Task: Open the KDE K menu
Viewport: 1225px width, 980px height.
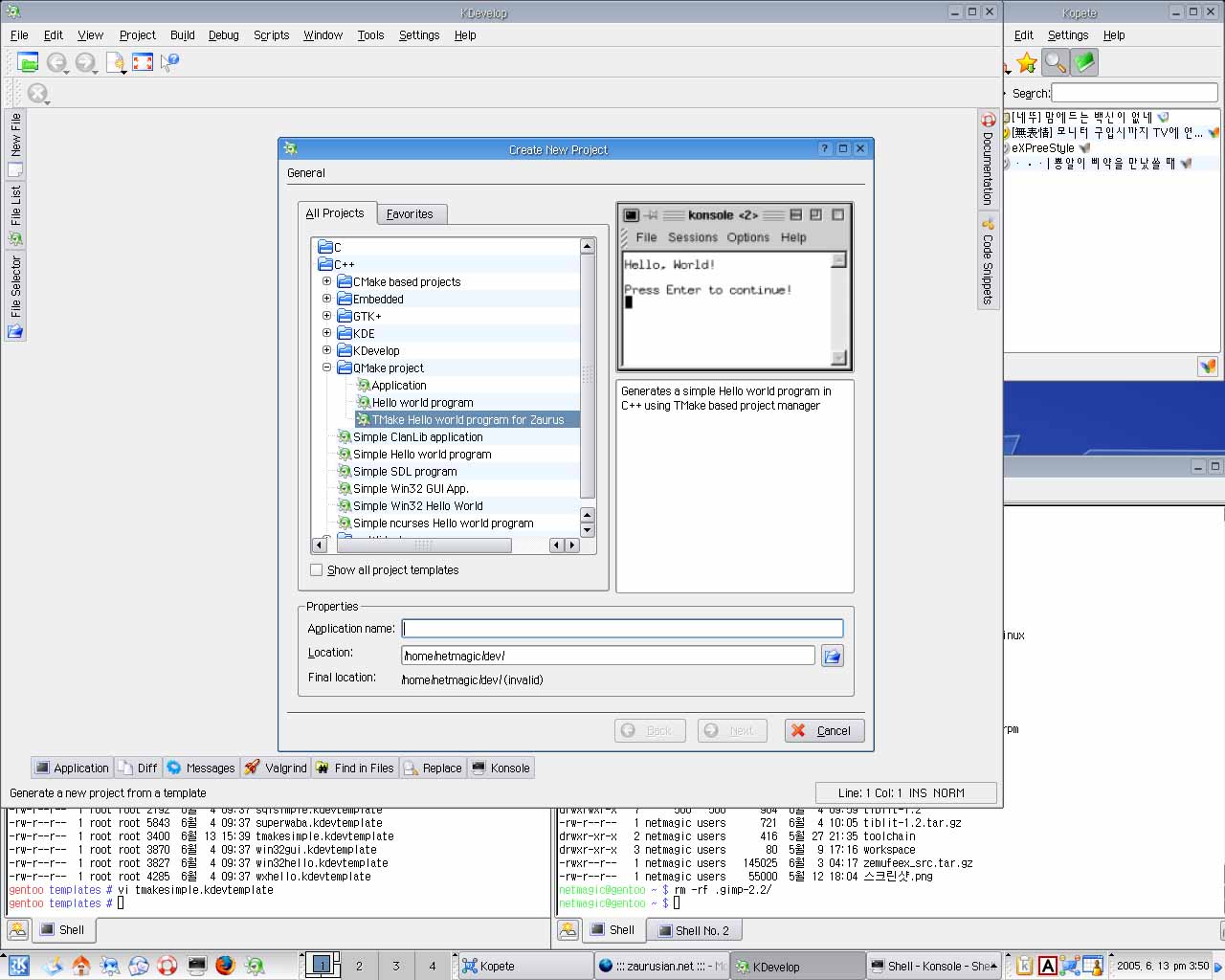Action: 18,966
